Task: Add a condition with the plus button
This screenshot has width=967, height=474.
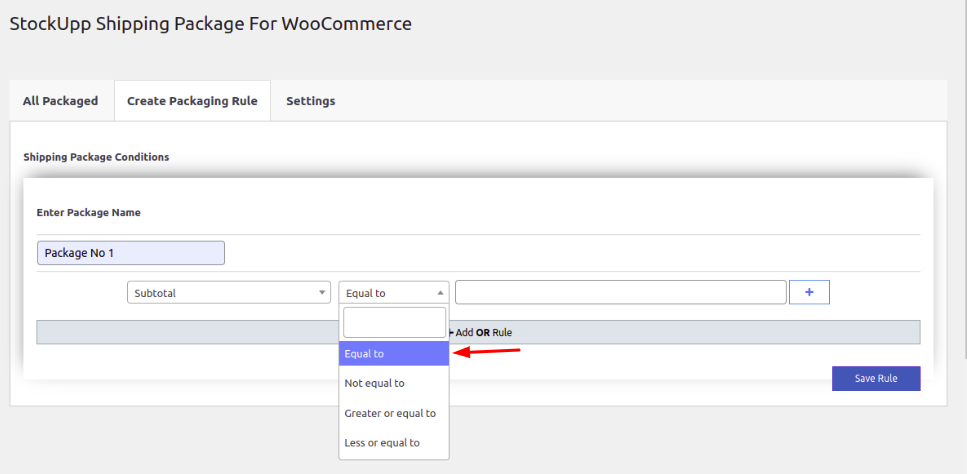Action: pyautogui.click(x=809, y=292)
